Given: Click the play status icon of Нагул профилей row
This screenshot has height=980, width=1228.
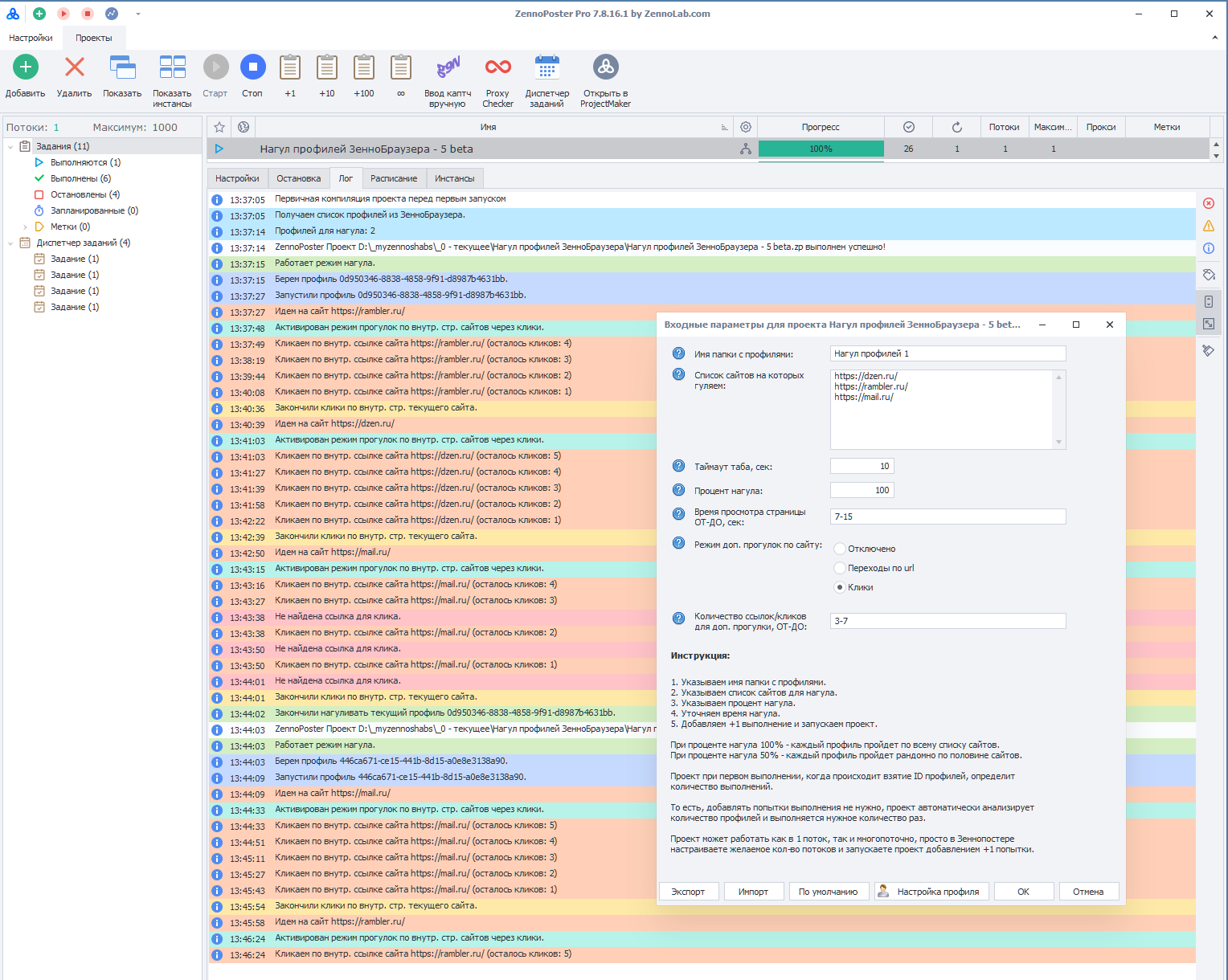Looking at the screenshot, I should coord(219,149).
